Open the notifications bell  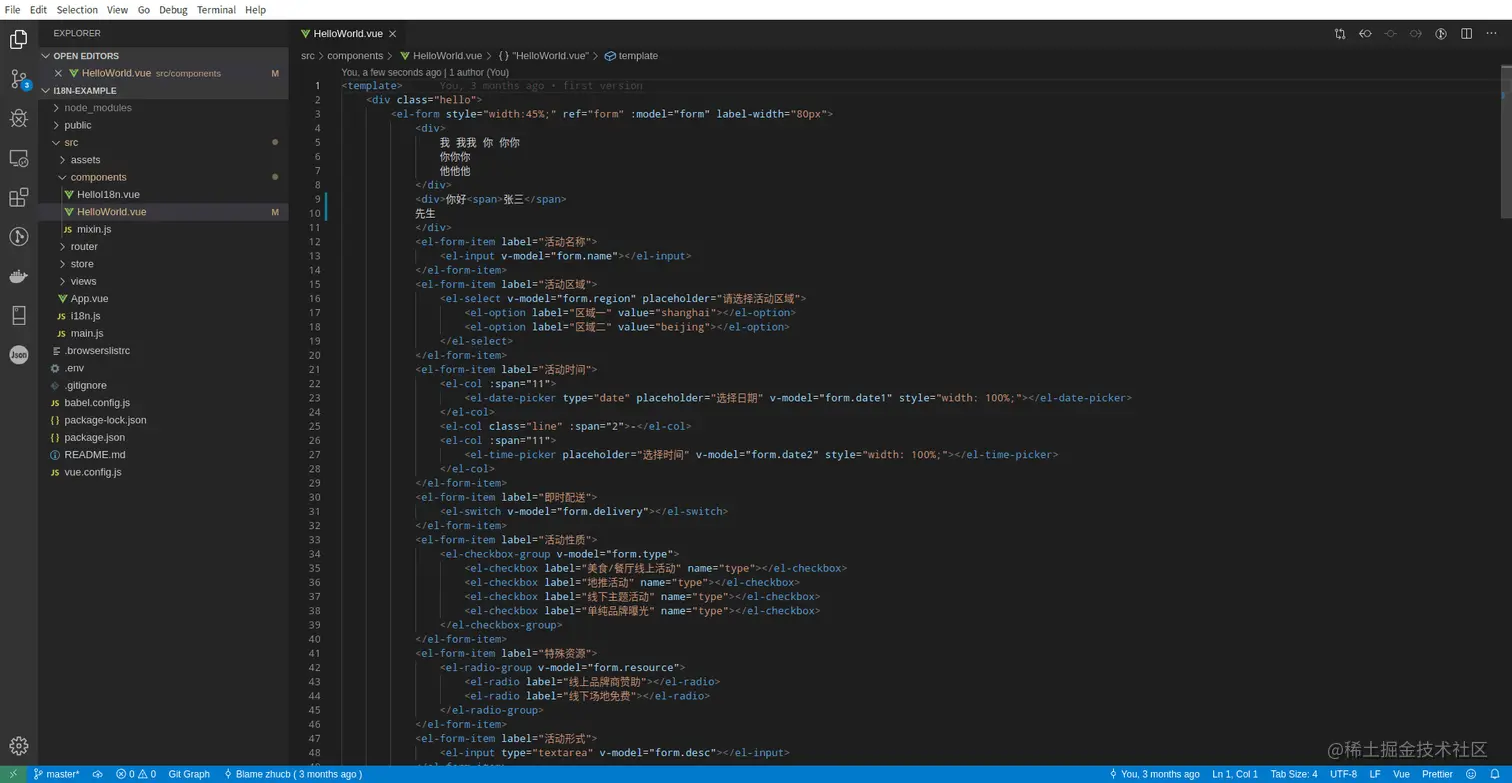point(1495,774)
